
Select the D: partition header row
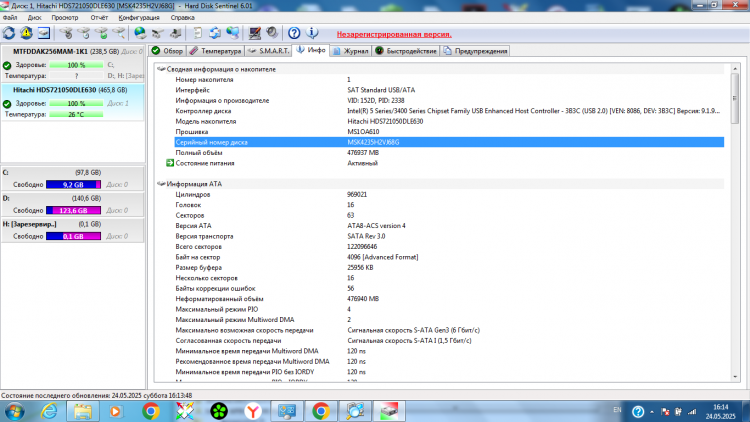point(73,198)
